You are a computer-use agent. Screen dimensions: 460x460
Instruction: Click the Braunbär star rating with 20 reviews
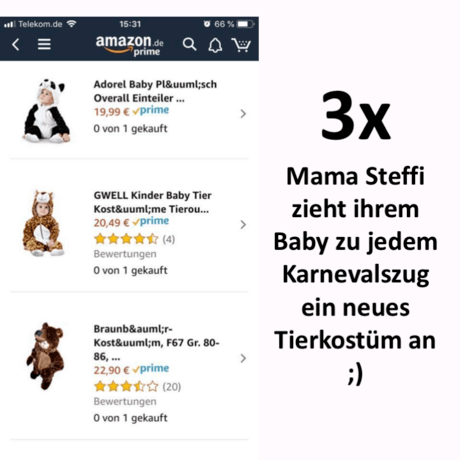[137, 386]
